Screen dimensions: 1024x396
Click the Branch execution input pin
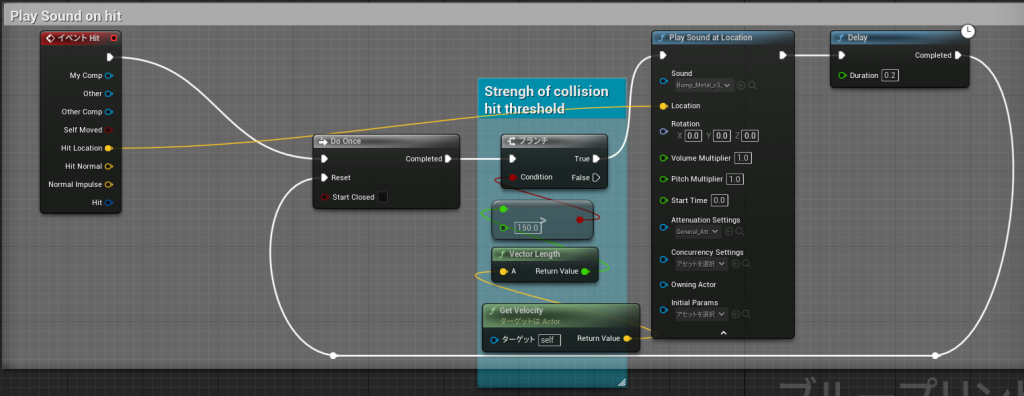pos(513,159)
